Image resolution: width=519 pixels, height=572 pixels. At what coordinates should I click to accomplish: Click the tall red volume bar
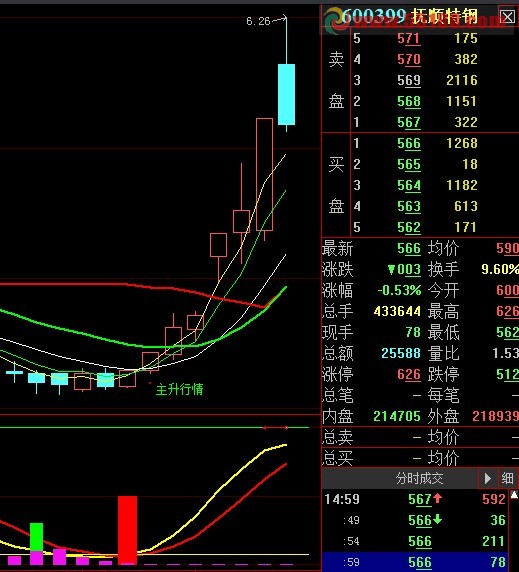127,530
